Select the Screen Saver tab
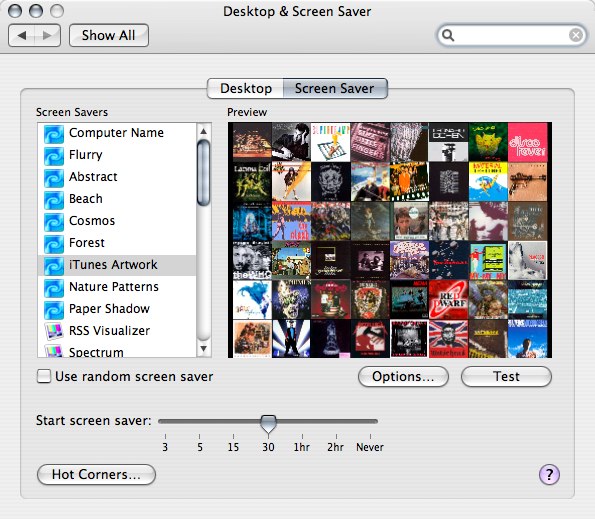The height and width of the screenshot is (519, 595). [335, 88]
